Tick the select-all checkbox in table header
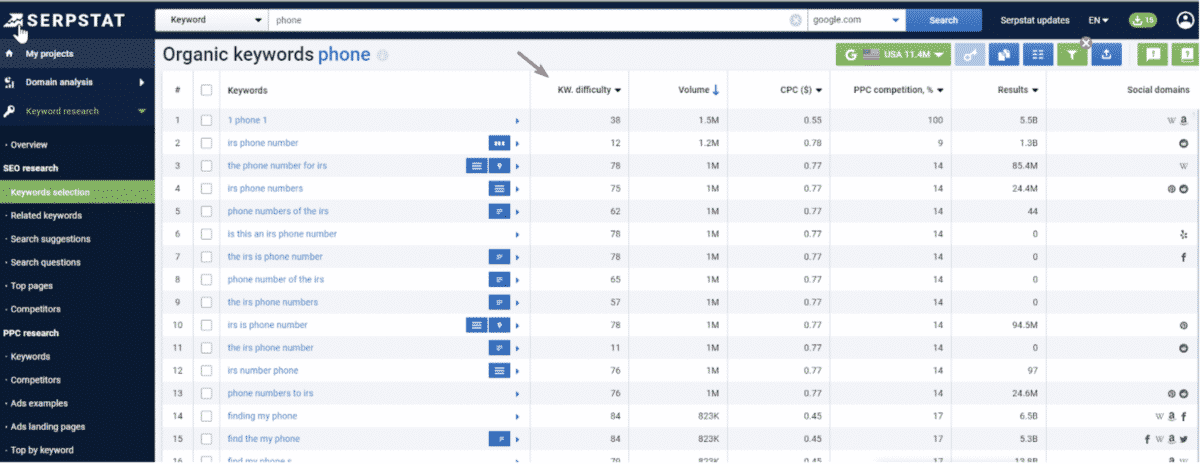This screenshot has width=1200, height=464. tap(207, 90)
